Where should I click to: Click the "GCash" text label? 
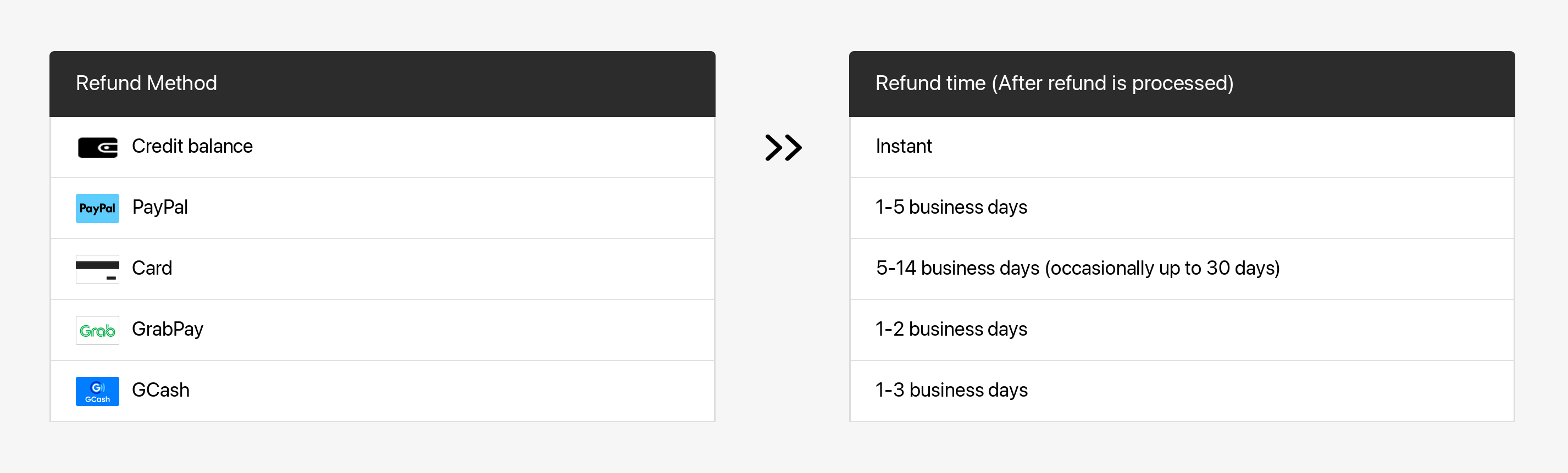click(x=160, y=390)
